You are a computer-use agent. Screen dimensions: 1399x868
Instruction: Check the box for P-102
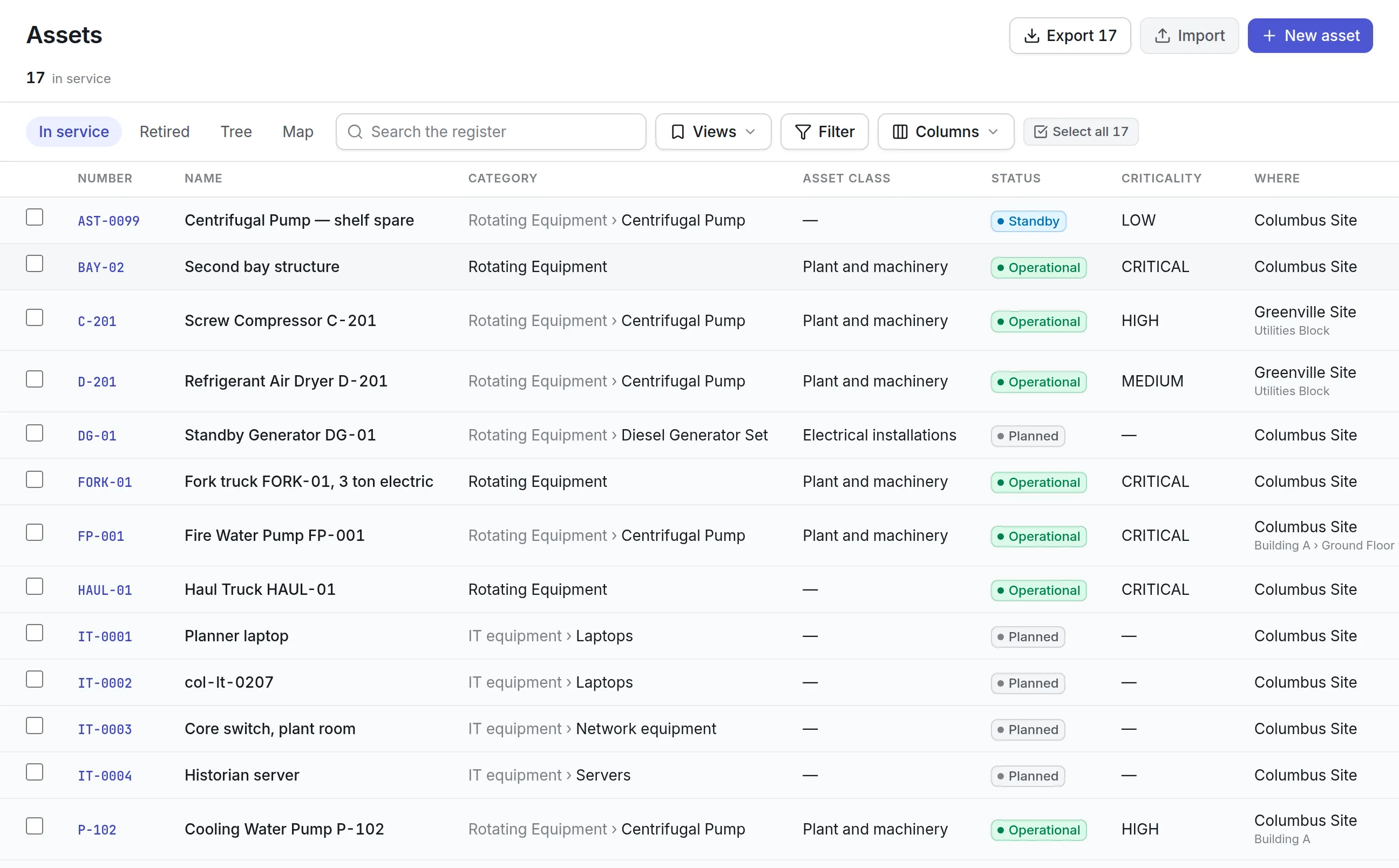coord(35,826)
